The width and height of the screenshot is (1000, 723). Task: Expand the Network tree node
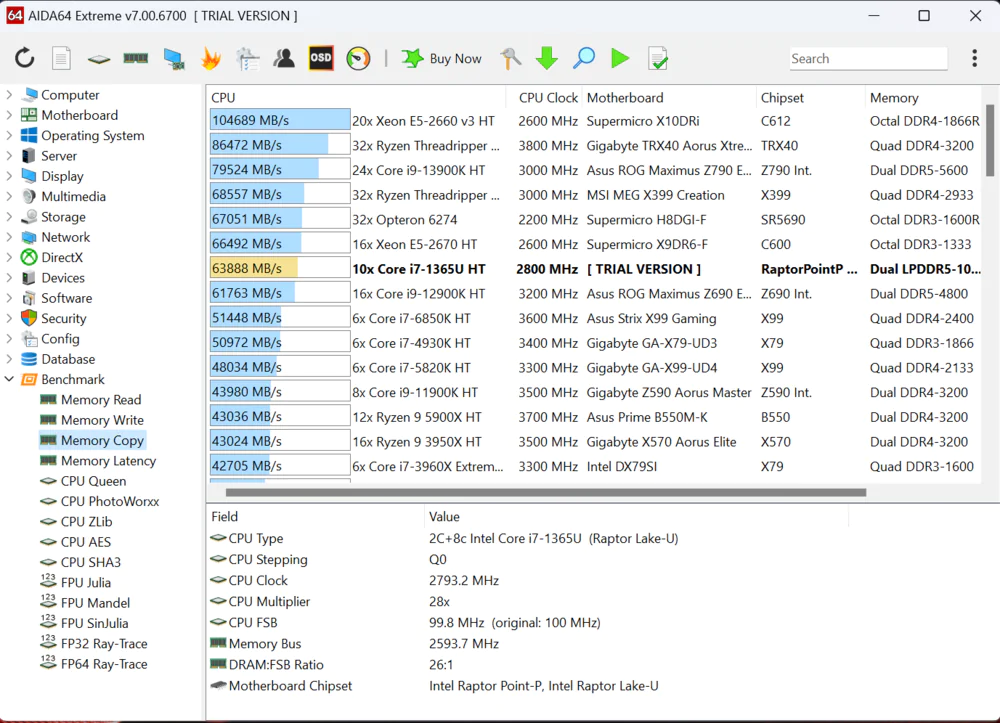click(9, 237)
